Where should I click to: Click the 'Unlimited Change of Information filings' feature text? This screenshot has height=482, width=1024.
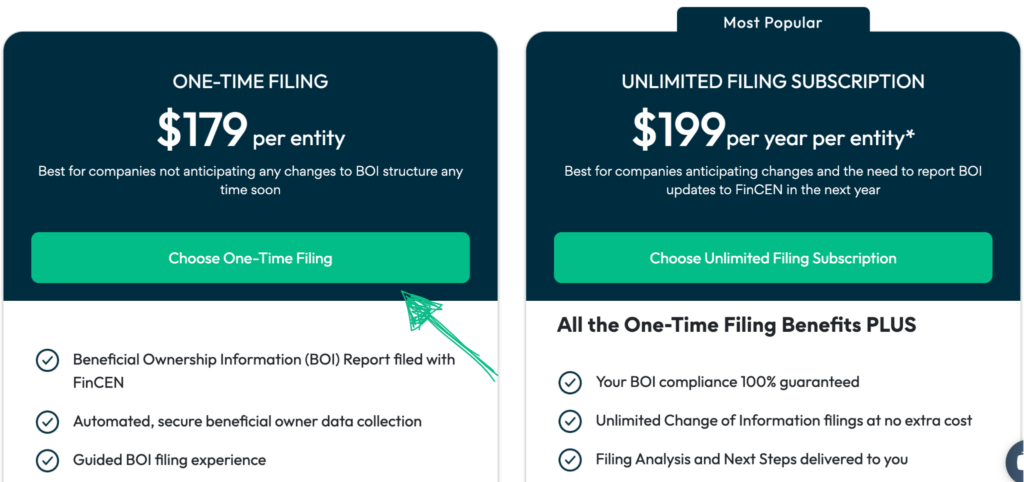click(x=784, y=421)
